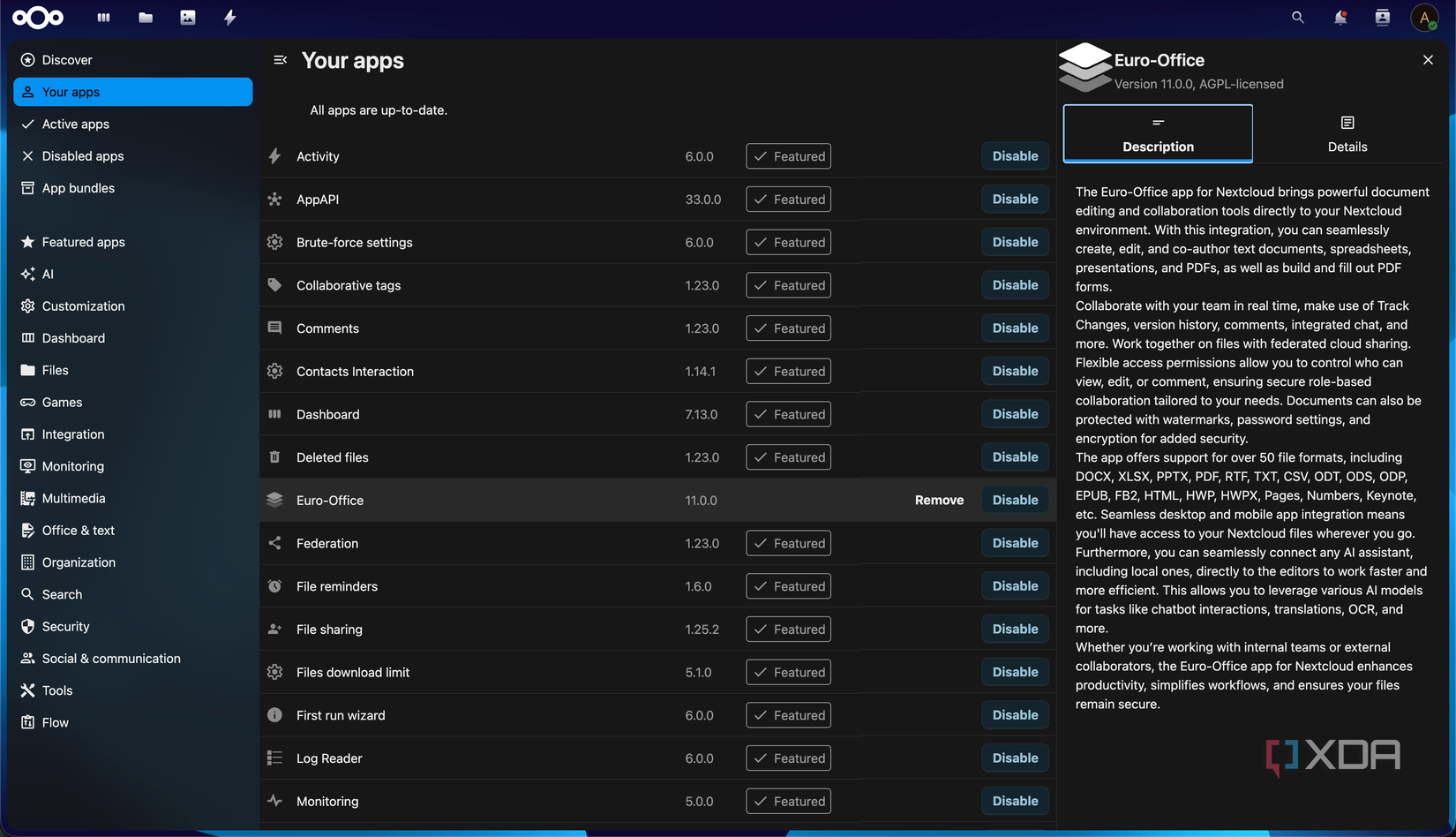Open the Customization category
Viewport: 1456px width, 837px height.
tap(133, 306)
